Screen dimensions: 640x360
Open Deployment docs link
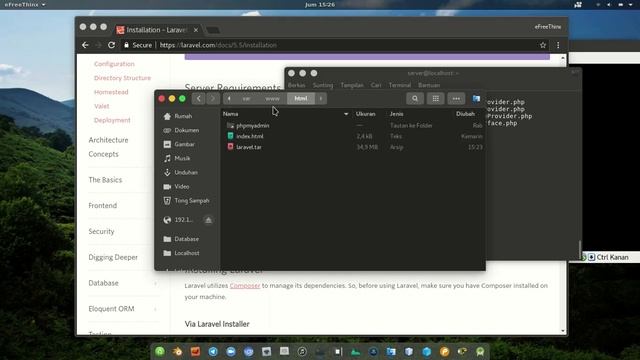tap(112, 120)
